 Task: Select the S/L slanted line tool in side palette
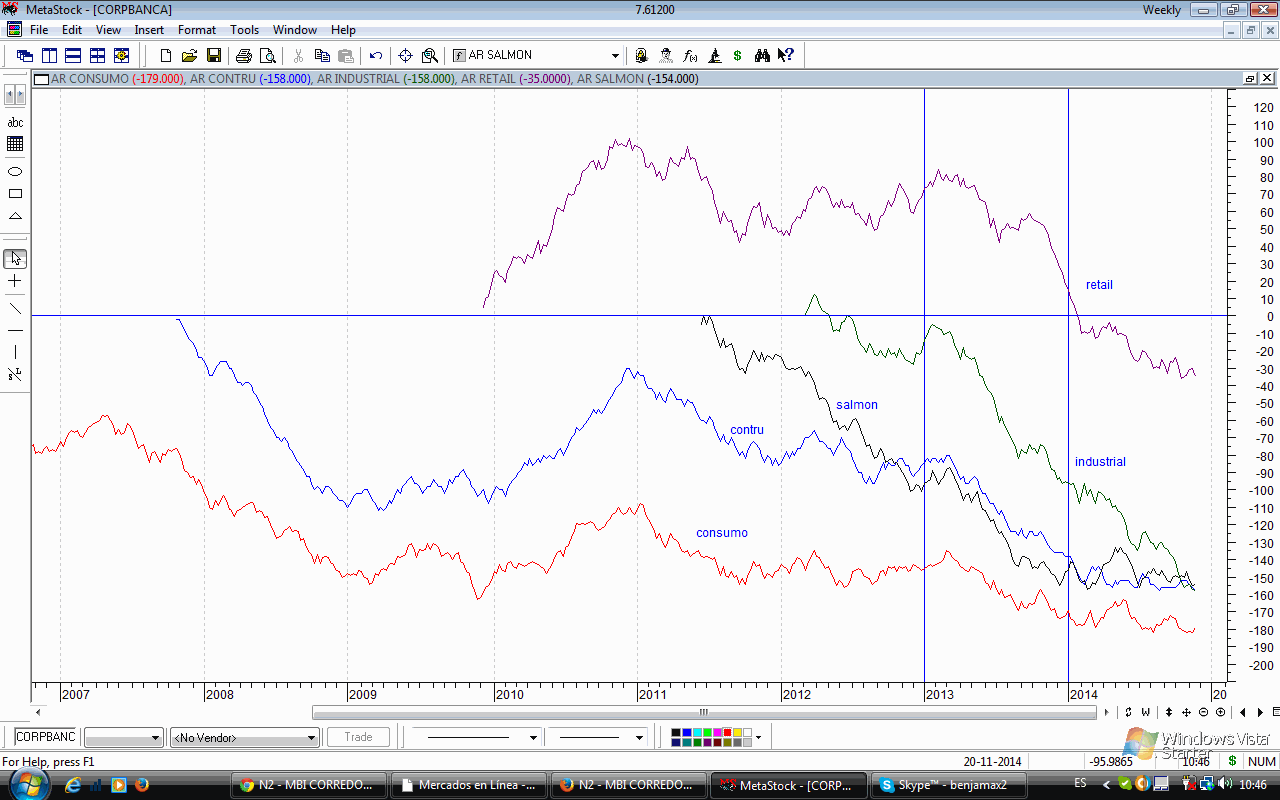15,374
